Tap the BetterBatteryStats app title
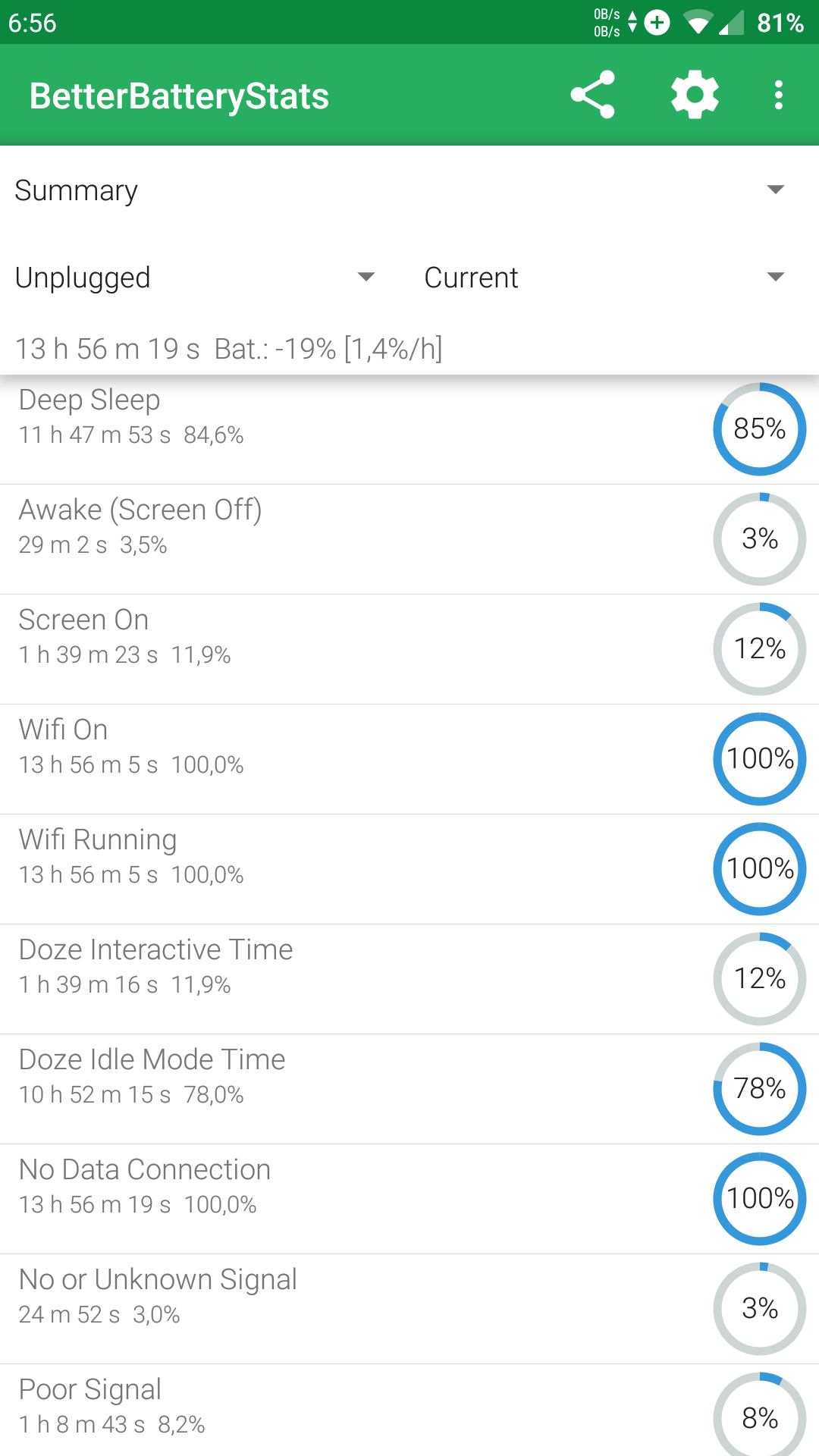The image size is (819, 1456). [179, 96]
